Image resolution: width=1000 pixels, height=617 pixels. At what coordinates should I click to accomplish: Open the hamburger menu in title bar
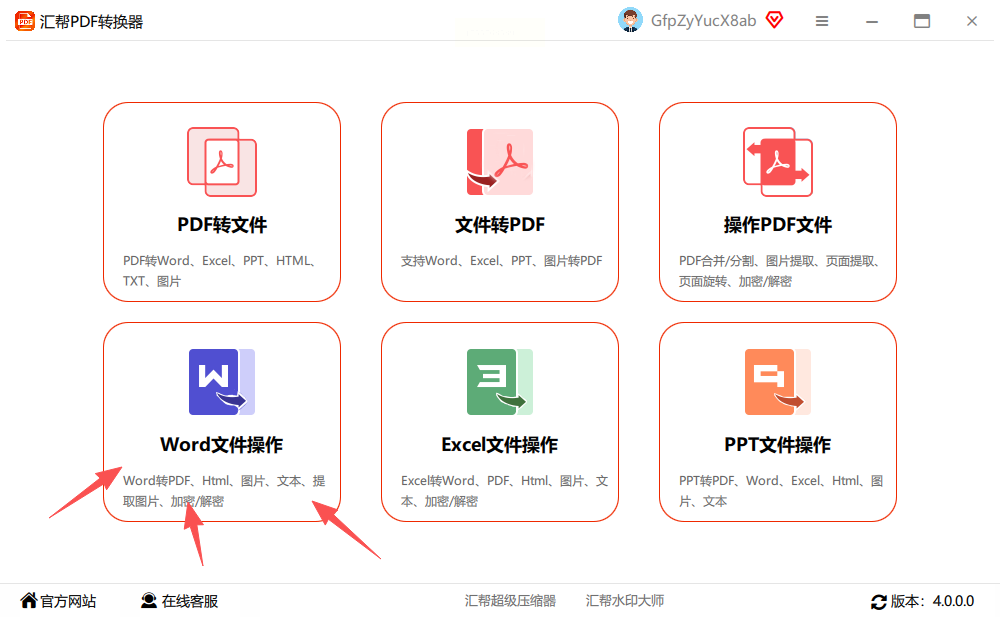(x=822, y=21)
